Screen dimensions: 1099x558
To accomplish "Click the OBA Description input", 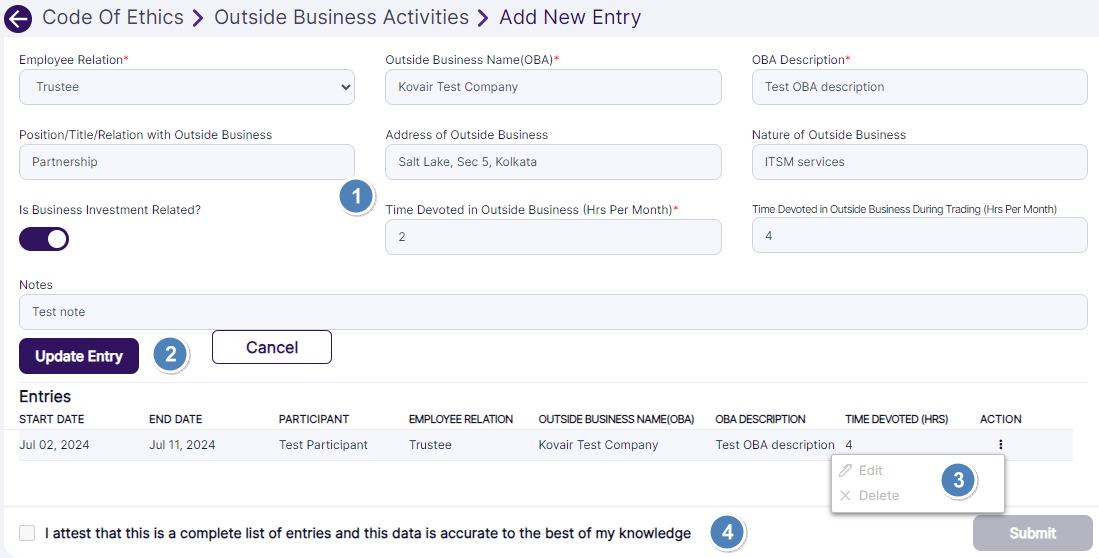I will (x=919, y=87).
